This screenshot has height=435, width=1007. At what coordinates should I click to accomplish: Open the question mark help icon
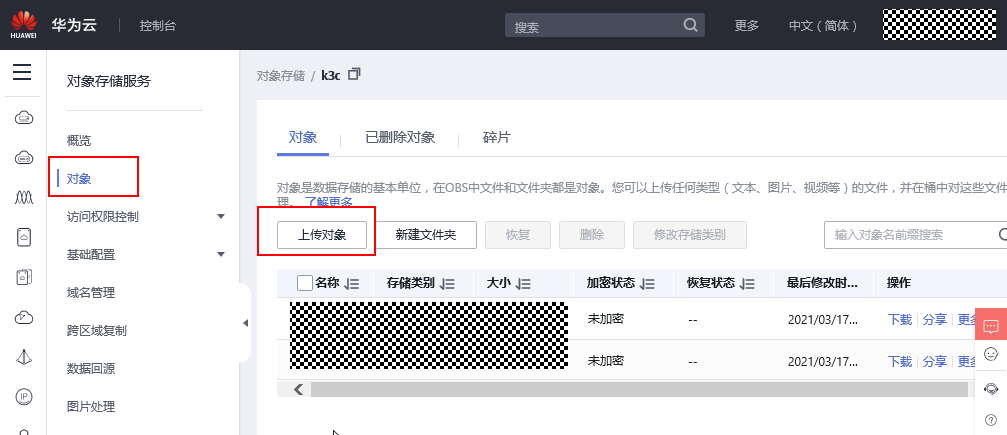coord(991,421)
